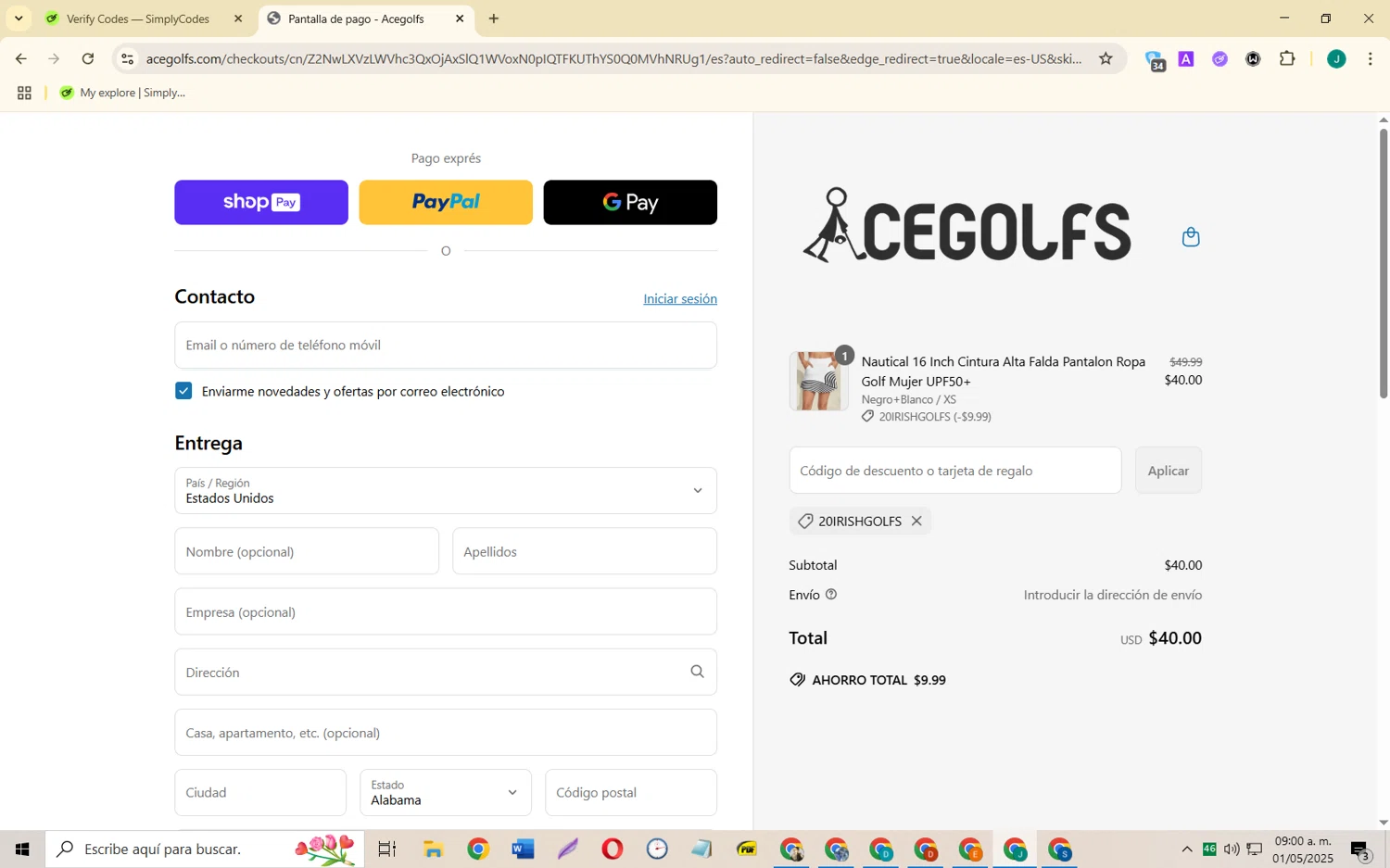Open the notification center icon
This screenshot has width=1390, height=868.
click(1361, 849)
